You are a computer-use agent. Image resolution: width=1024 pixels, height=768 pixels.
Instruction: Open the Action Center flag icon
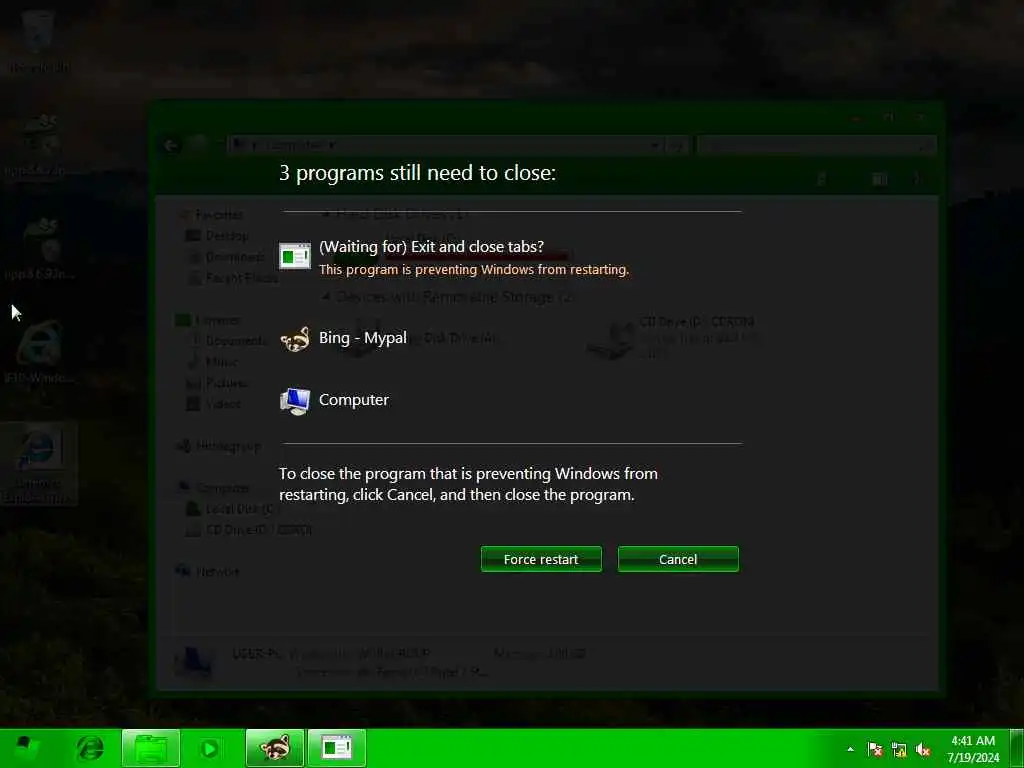[x=875, y=750]
